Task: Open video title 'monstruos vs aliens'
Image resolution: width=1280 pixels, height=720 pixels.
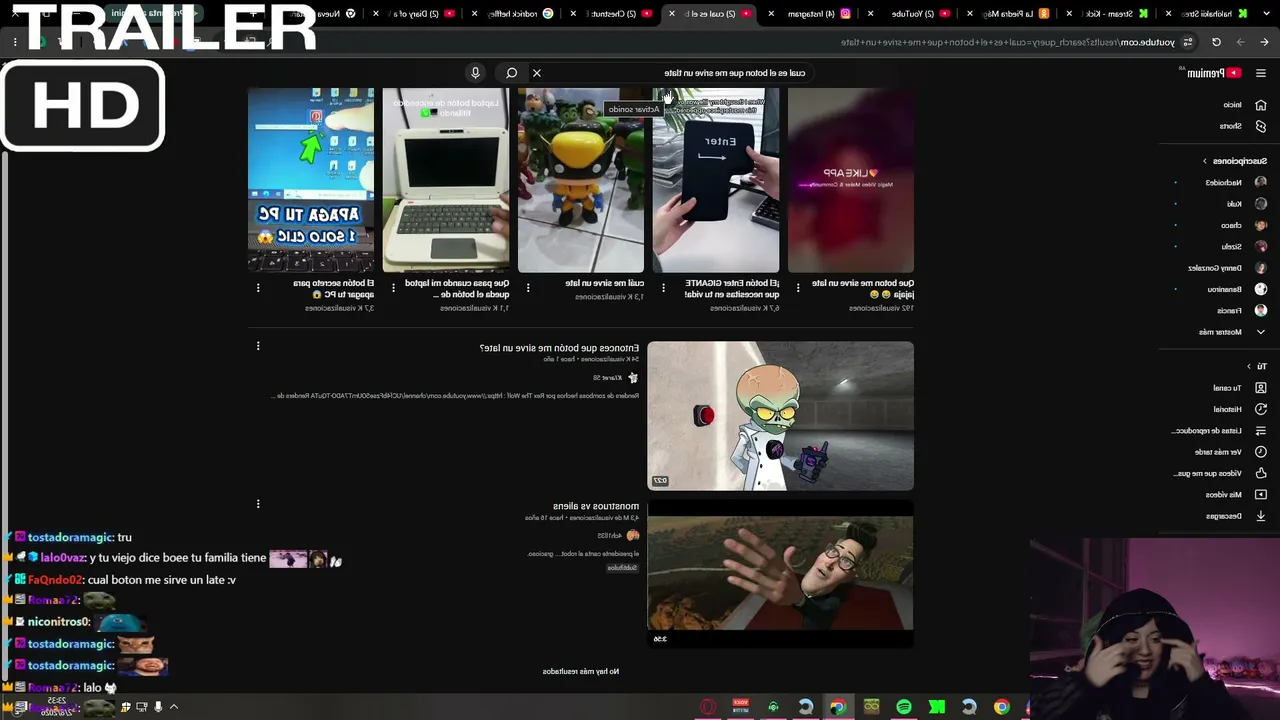Action: point(596,506)
